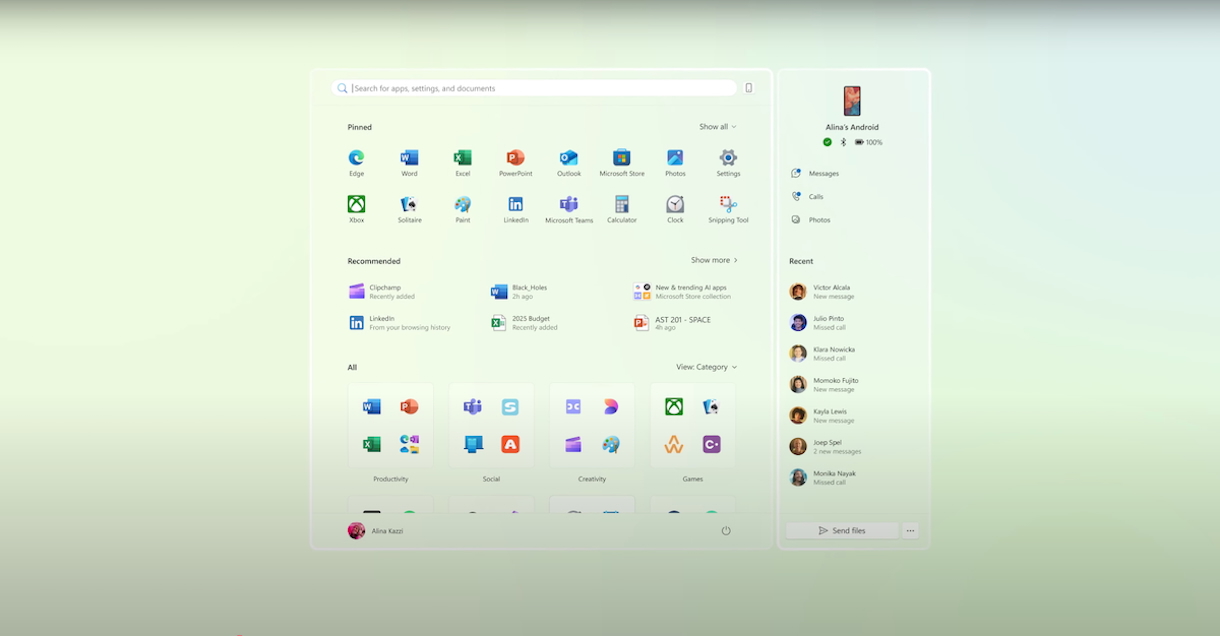Launch the pinned Photos app
The image size is (1220, 636).
(x=675, y=162)
